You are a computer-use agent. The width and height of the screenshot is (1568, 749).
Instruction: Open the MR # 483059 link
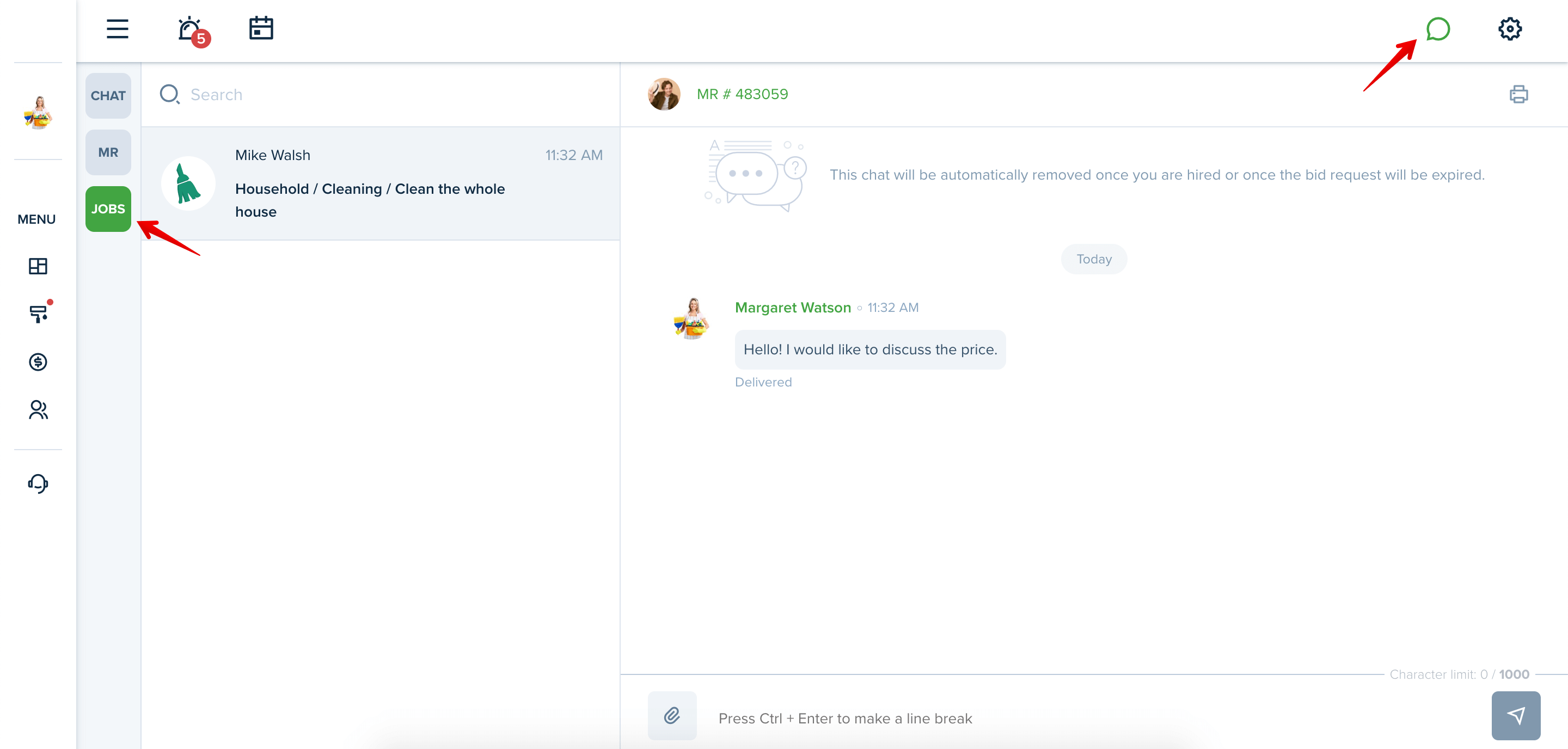point(742,94)
